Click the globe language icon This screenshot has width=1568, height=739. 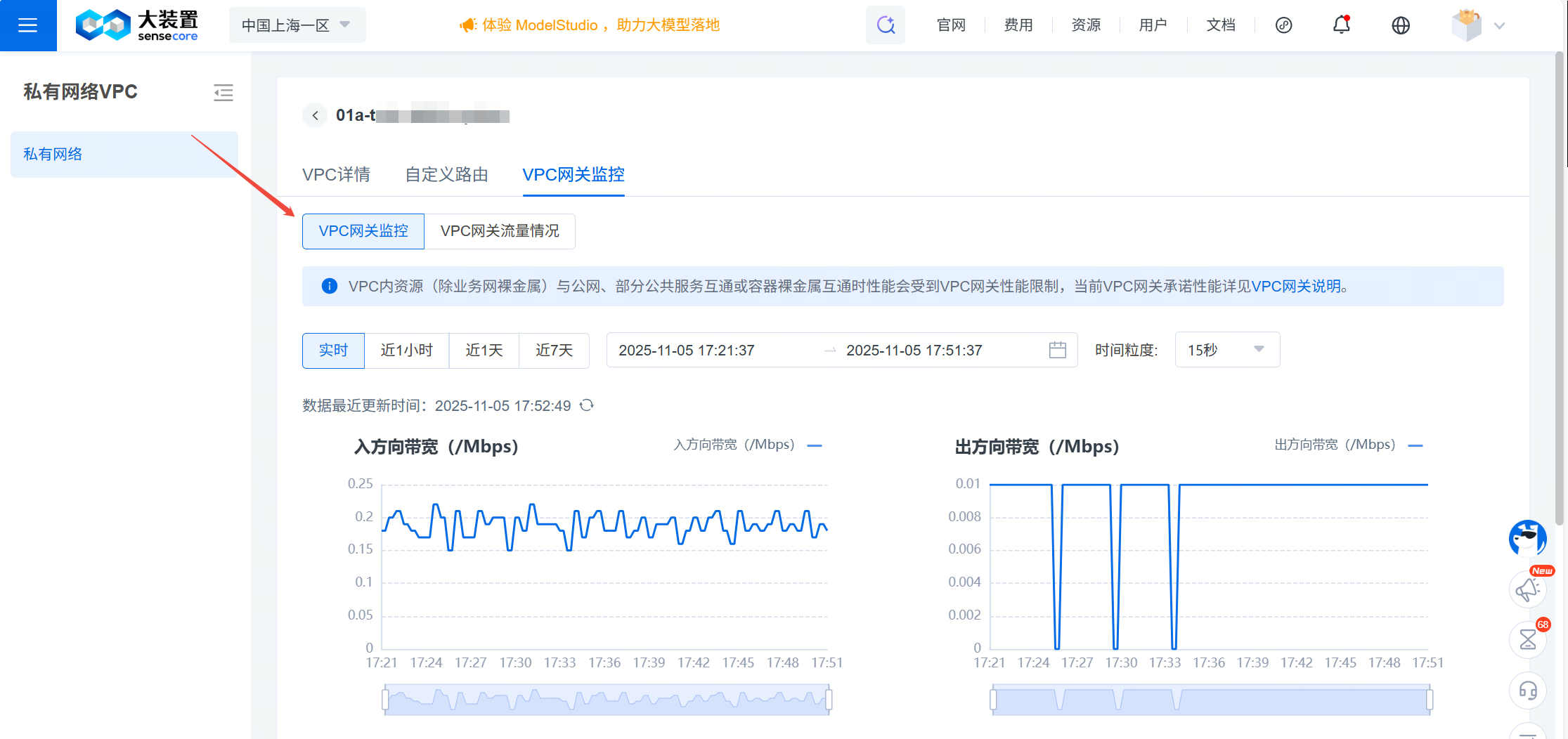point(1400,26)
